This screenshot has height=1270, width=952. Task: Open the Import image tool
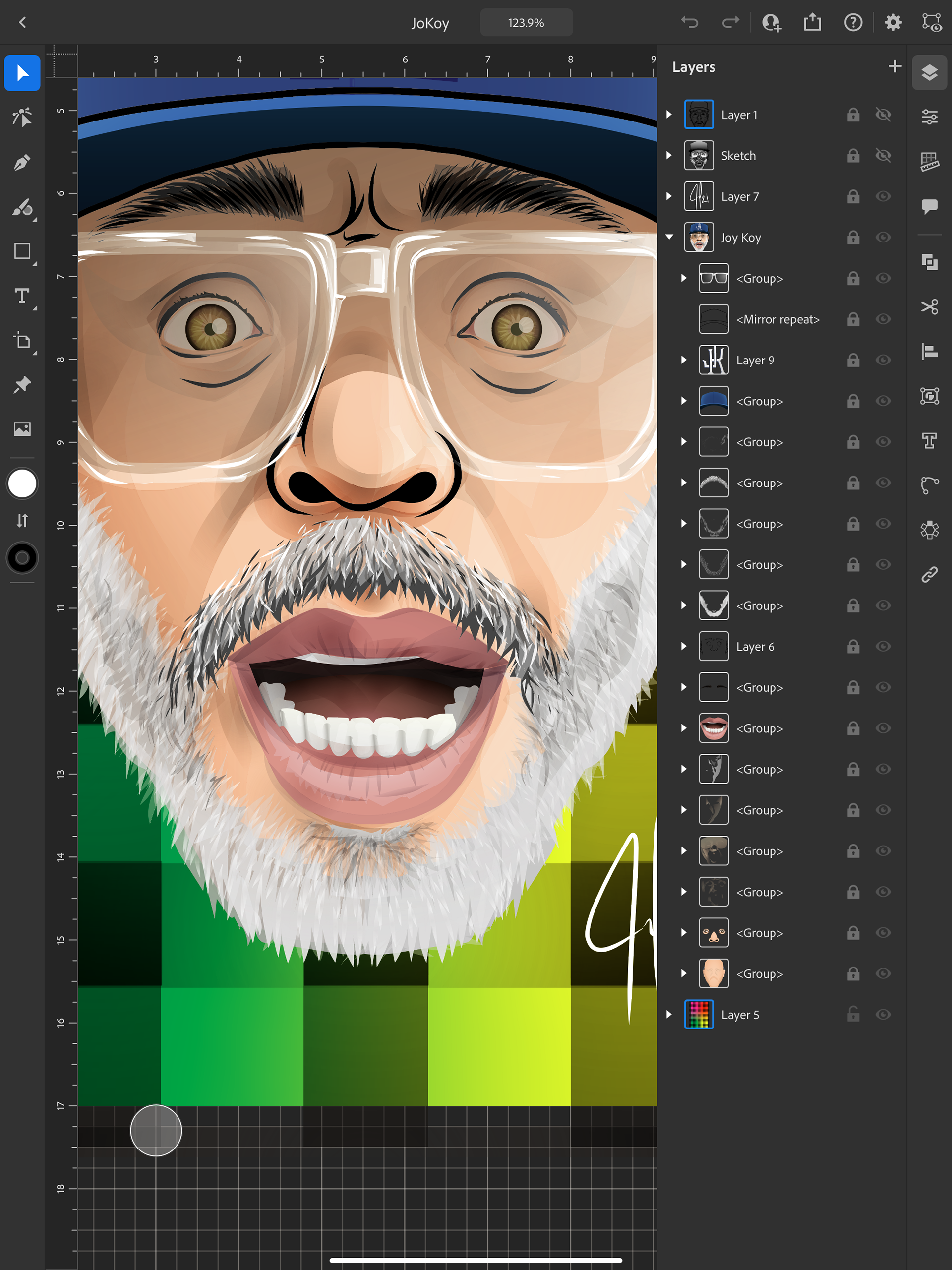[x=22, y=429]
